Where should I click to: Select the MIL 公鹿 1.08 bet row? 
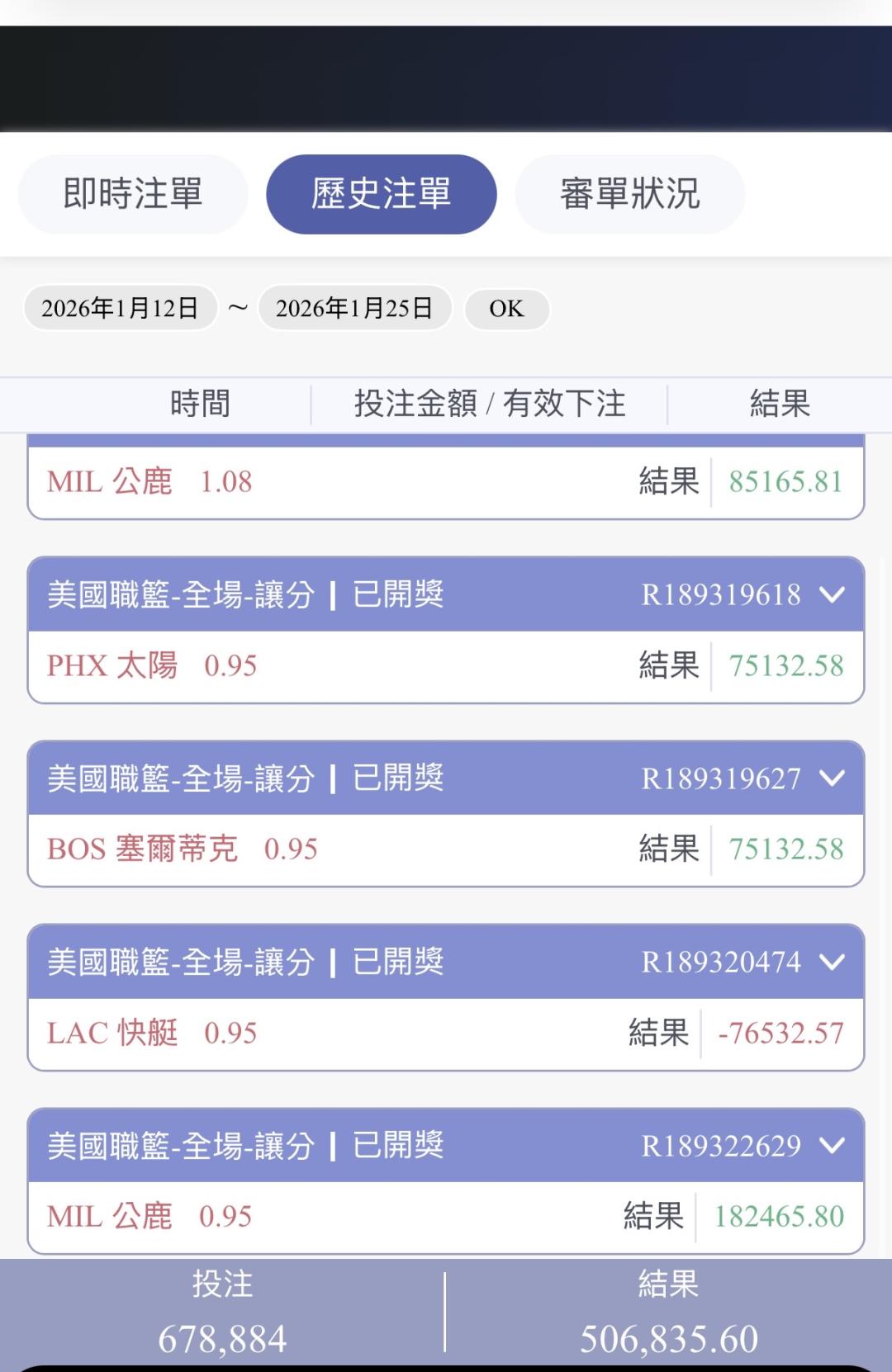[149, 481]
